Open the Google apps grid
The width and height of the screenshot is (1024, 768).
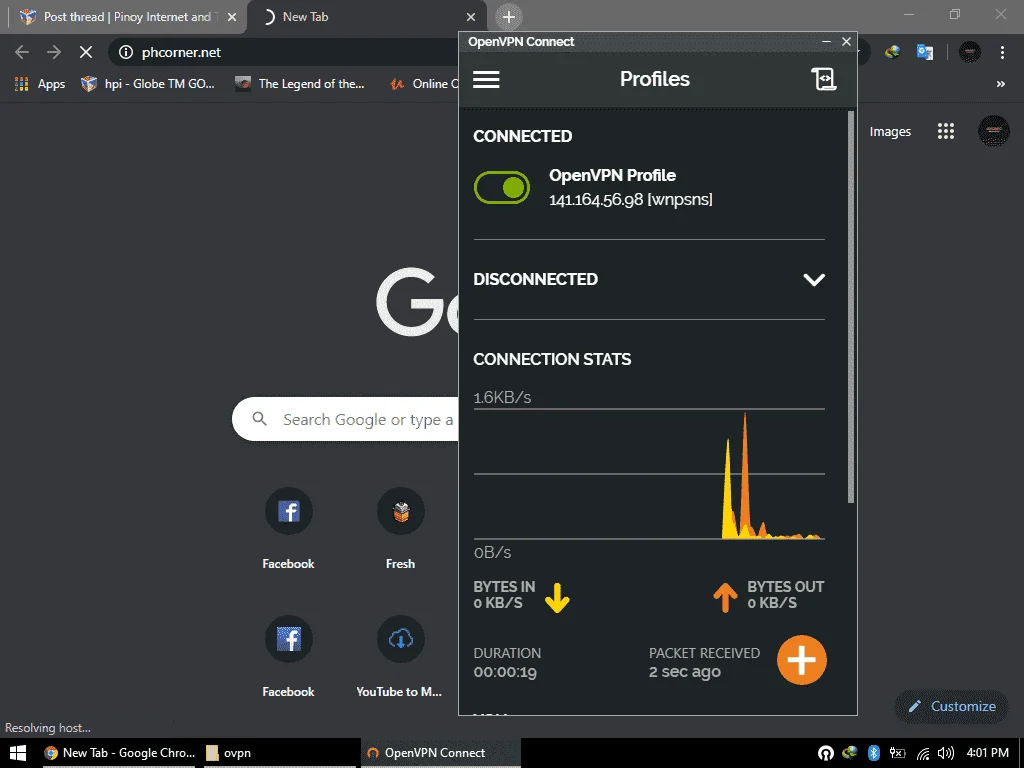pyautogui.click(x=946, y=131)
